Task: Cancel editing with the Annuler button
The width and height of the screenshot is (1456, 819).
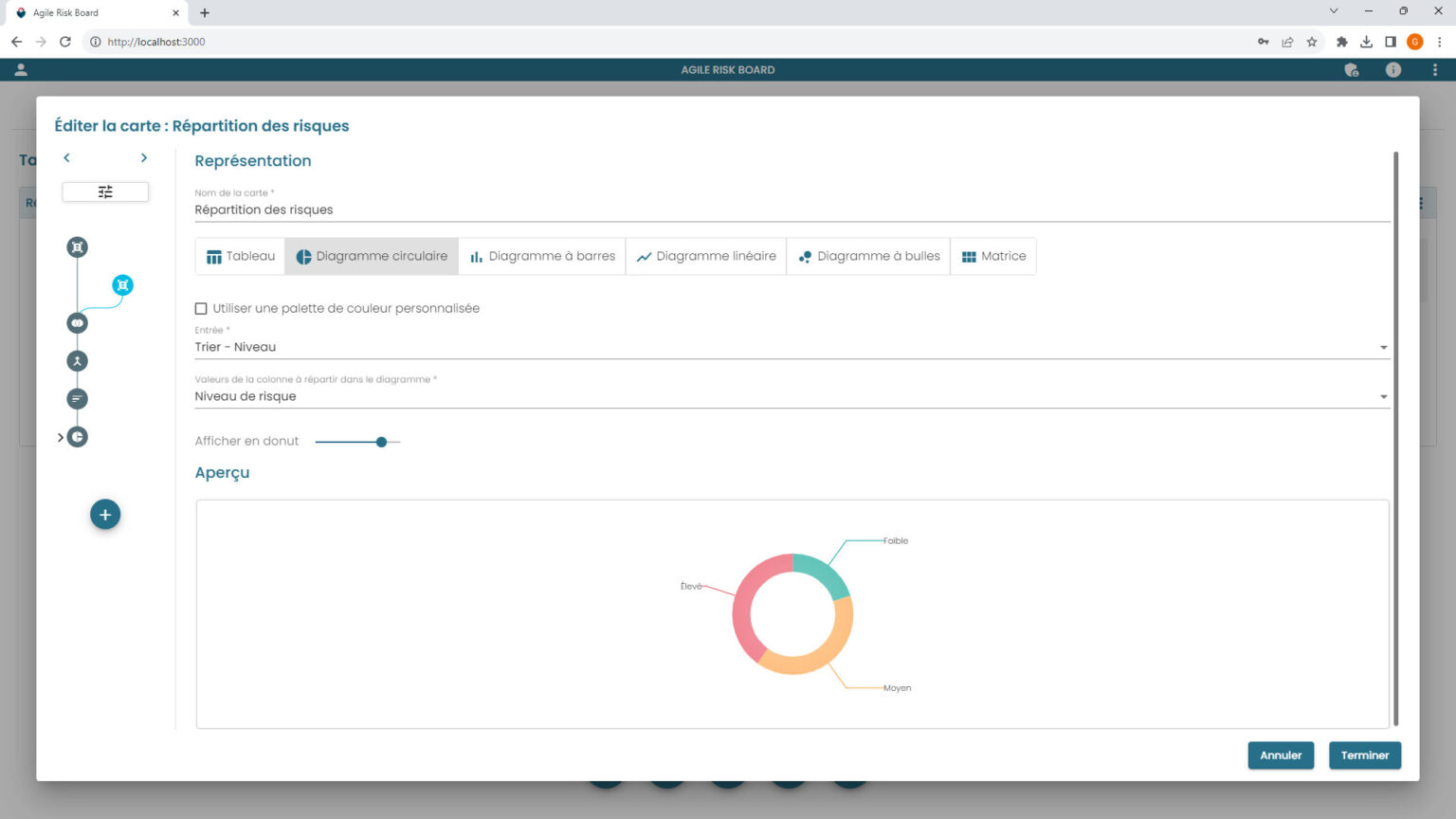Action: point(1281,755)
